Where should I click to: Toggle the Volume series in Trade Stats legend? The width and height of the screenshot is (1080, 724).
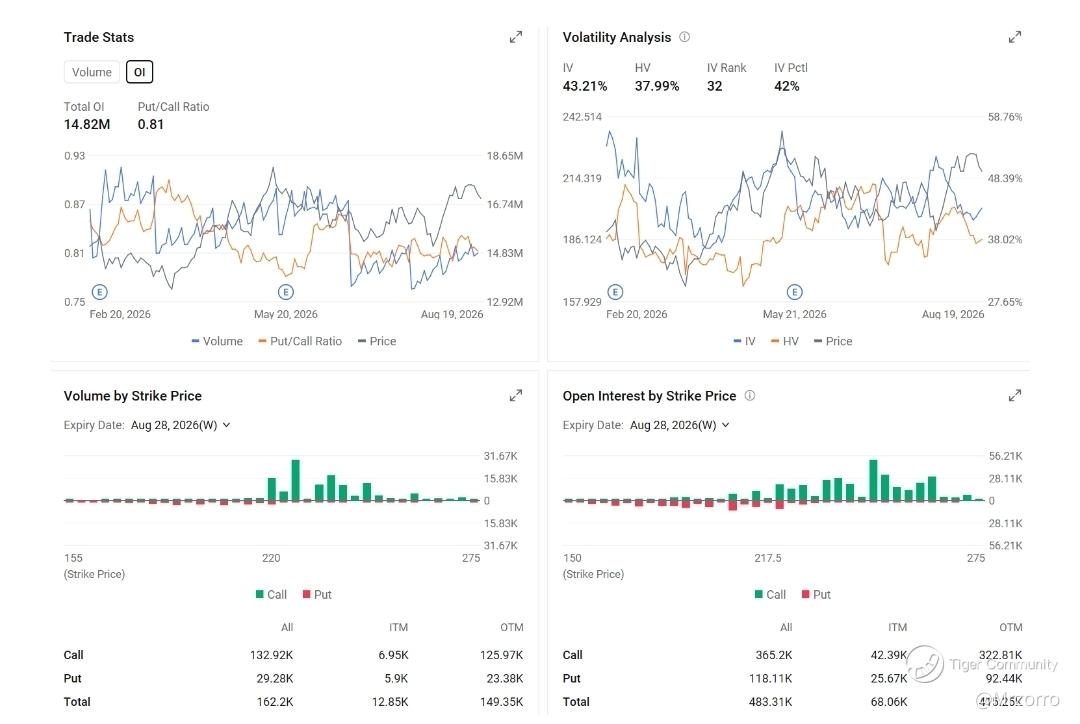(217, 341)
